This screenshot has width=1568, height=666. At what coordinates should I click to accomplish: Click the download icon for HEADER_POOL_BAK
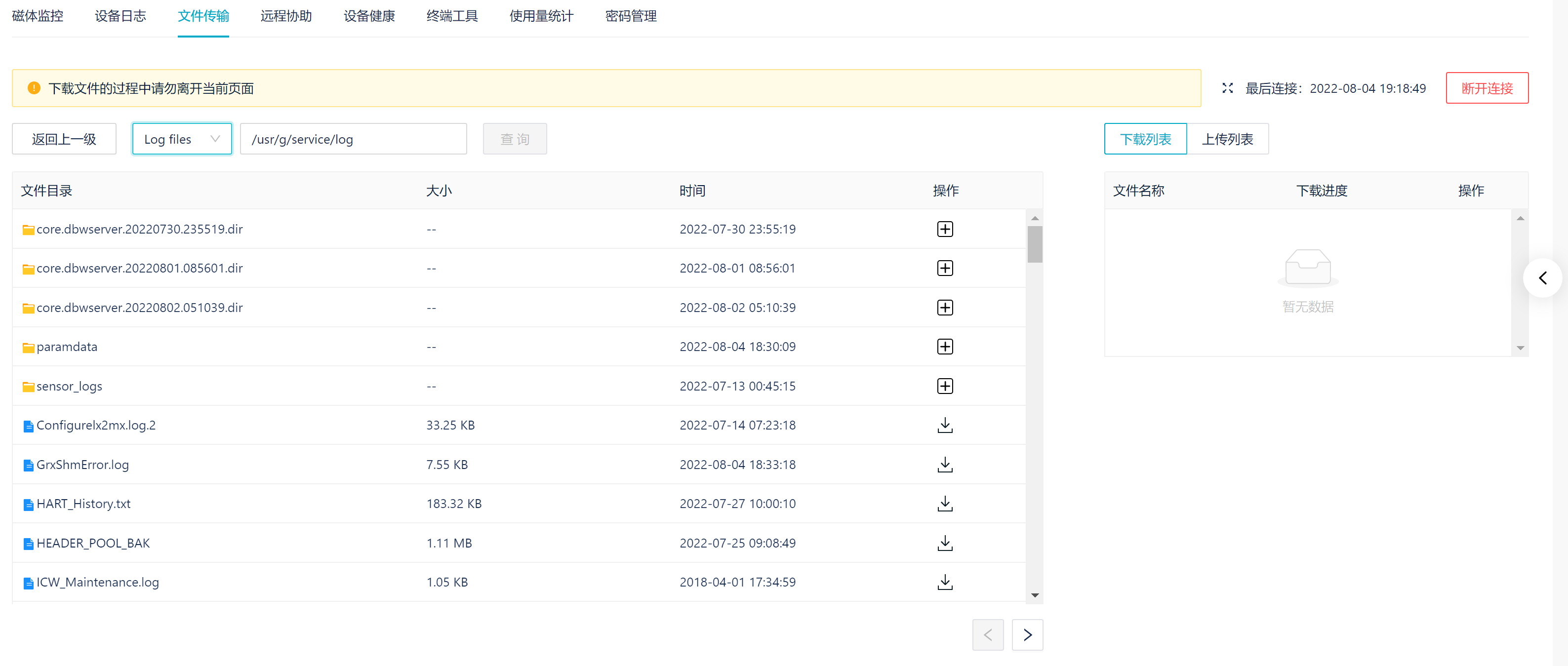pos(945,543)
